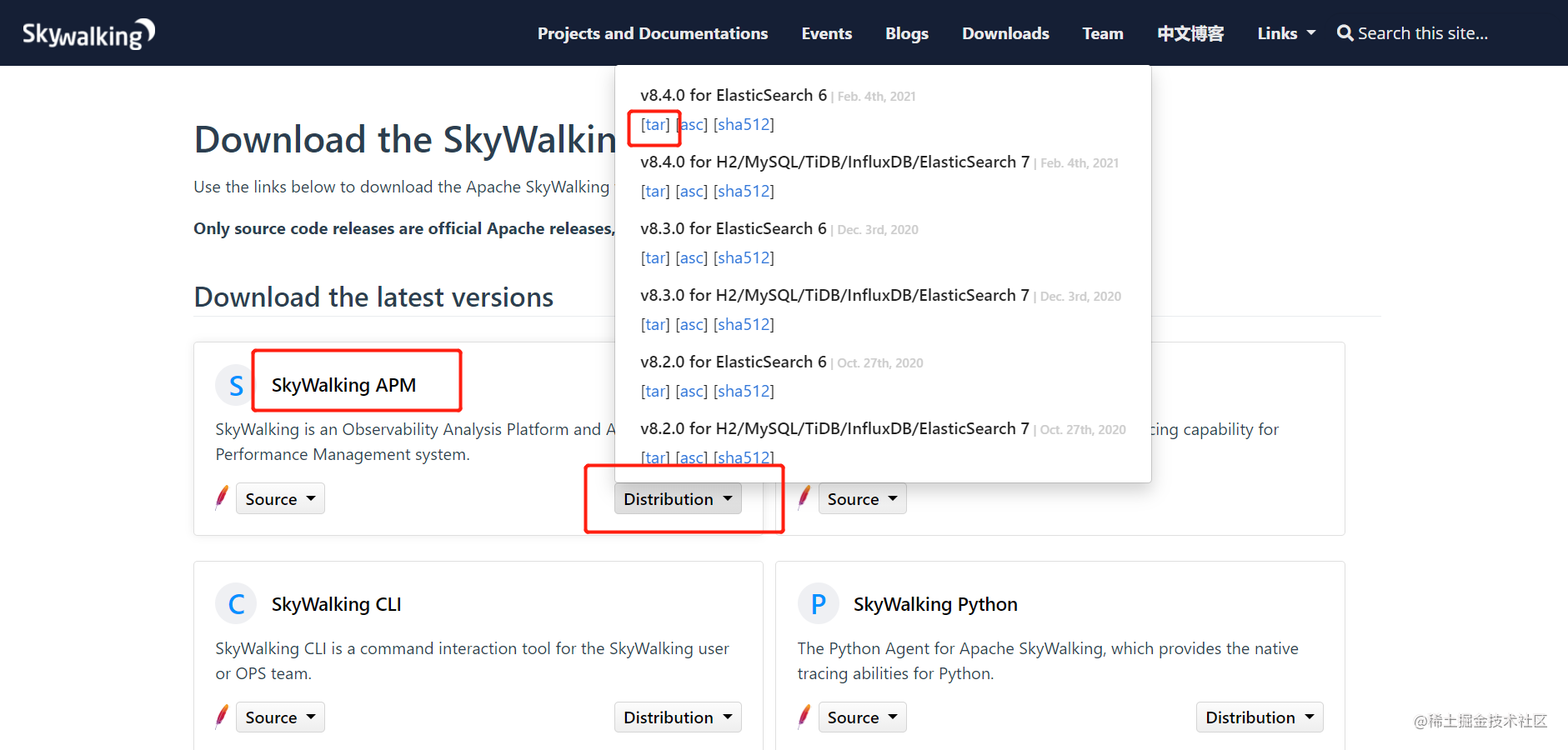Select Downloads in the navigation bar
Viewport: 1568px width, 750px height.
(1005, 32)
